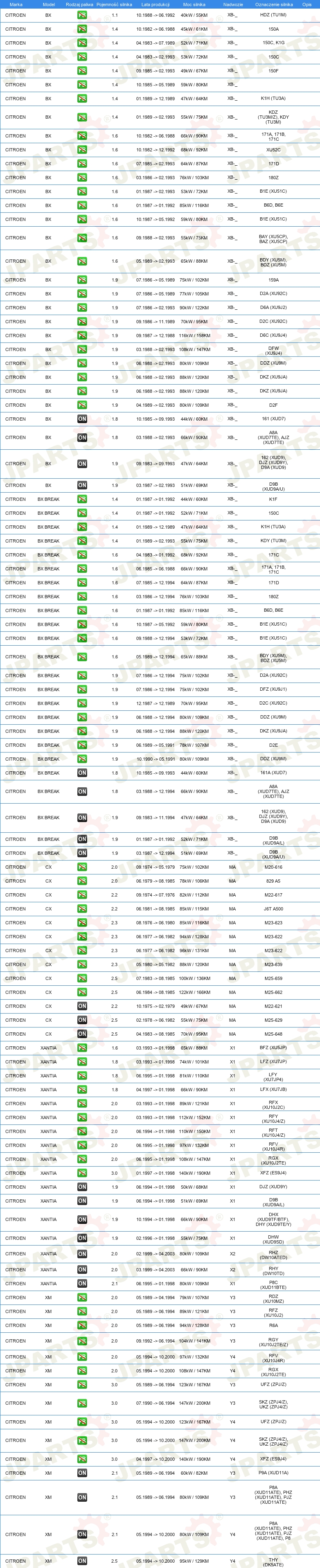The height and width of the screenshot is (1568, 320).
Task: Select the diesel icon in the P9A (XUD11A) row
Action: pyautogui.click(x=82, y=1473)
